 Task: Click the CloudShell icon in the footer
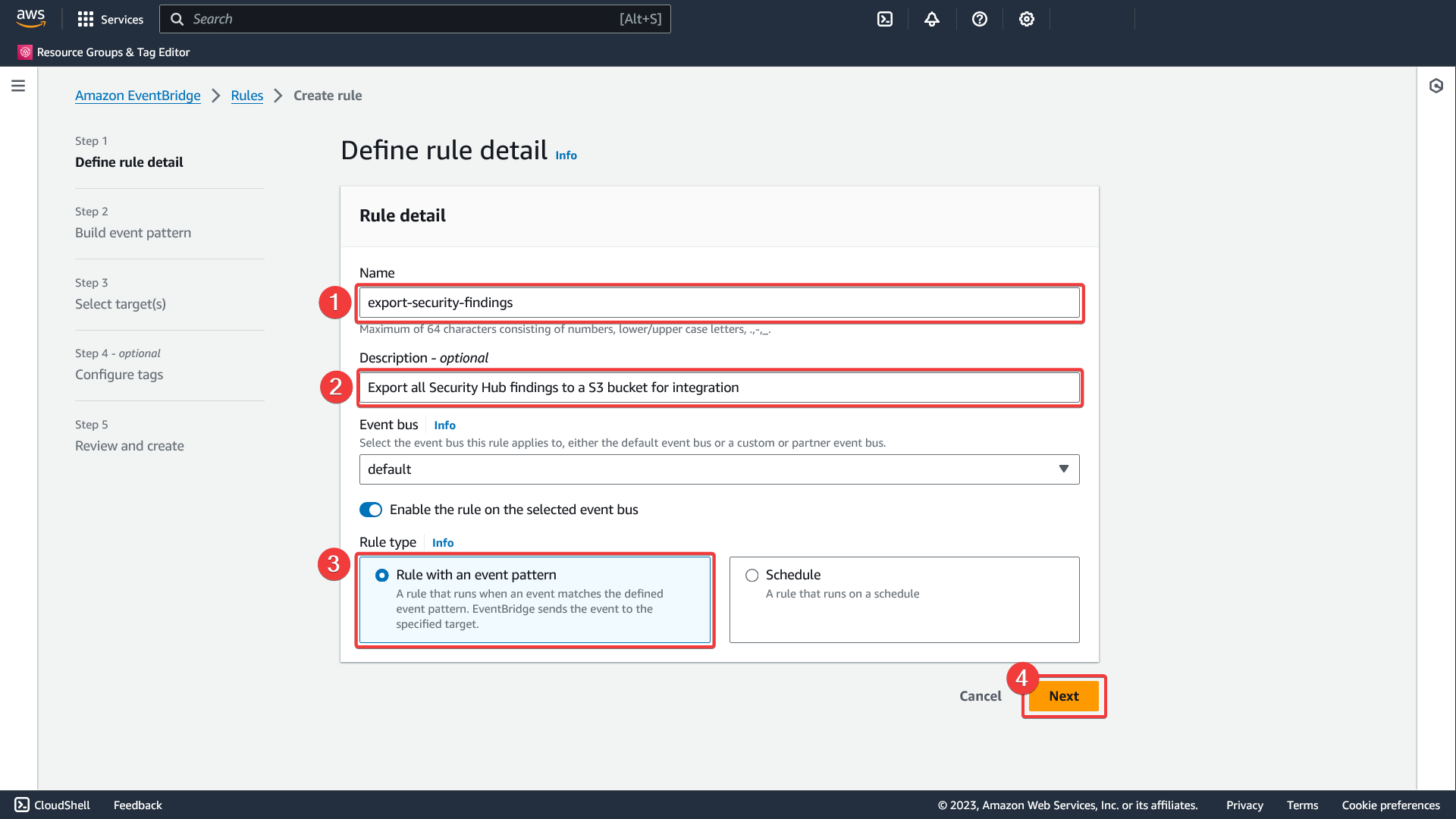(x=22, y=805)
